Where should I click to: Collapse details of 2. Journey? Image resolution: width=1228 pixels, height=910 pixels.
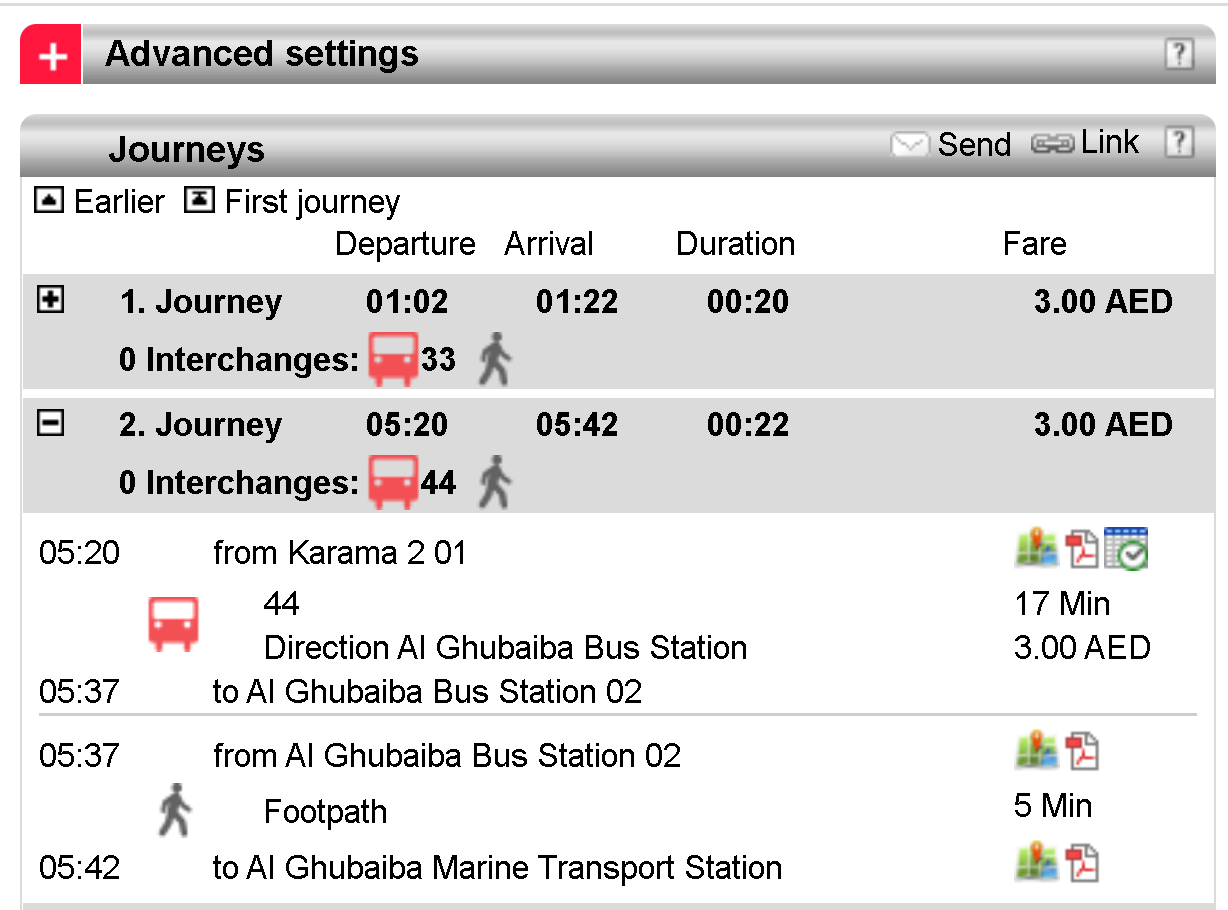pyautogui.click(x=50, y=423)
